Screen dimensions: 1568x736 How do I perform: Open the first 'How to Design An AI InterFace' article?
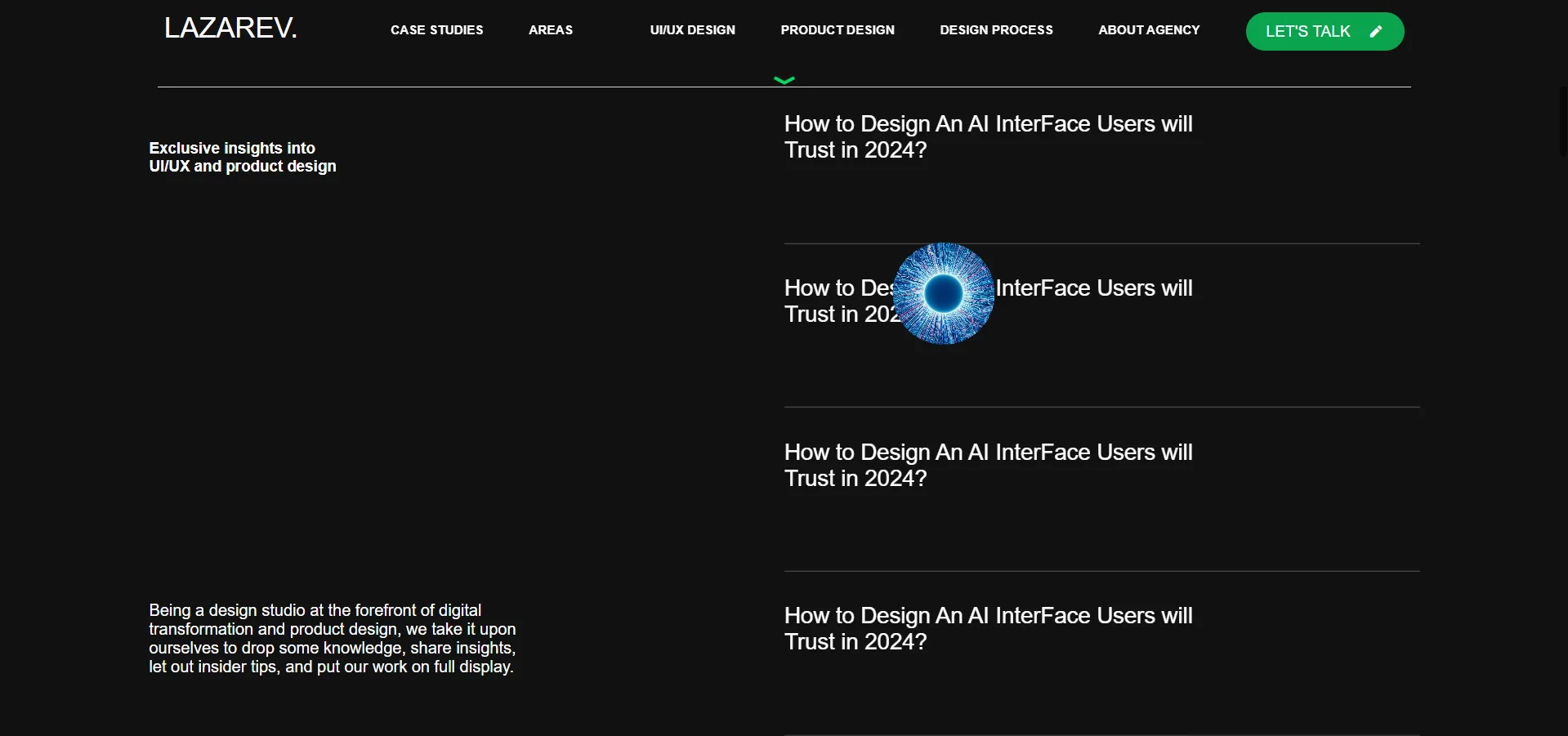click(988, 136)
